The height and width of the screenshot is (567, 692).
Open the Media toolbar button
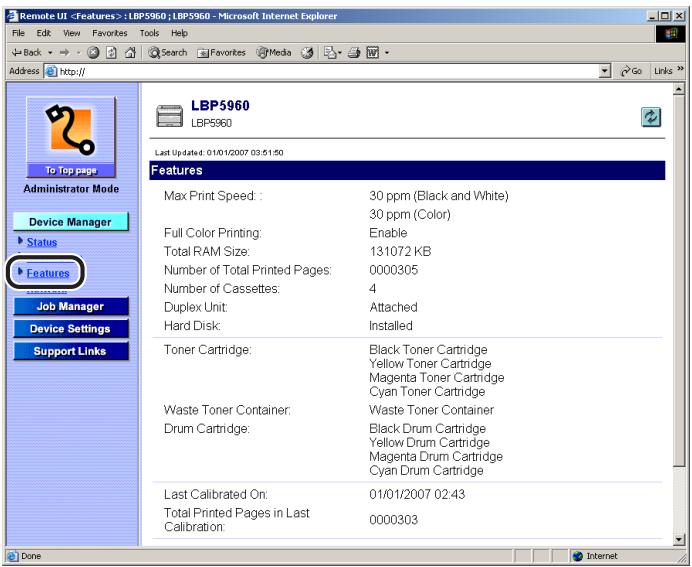coord(274,53)
